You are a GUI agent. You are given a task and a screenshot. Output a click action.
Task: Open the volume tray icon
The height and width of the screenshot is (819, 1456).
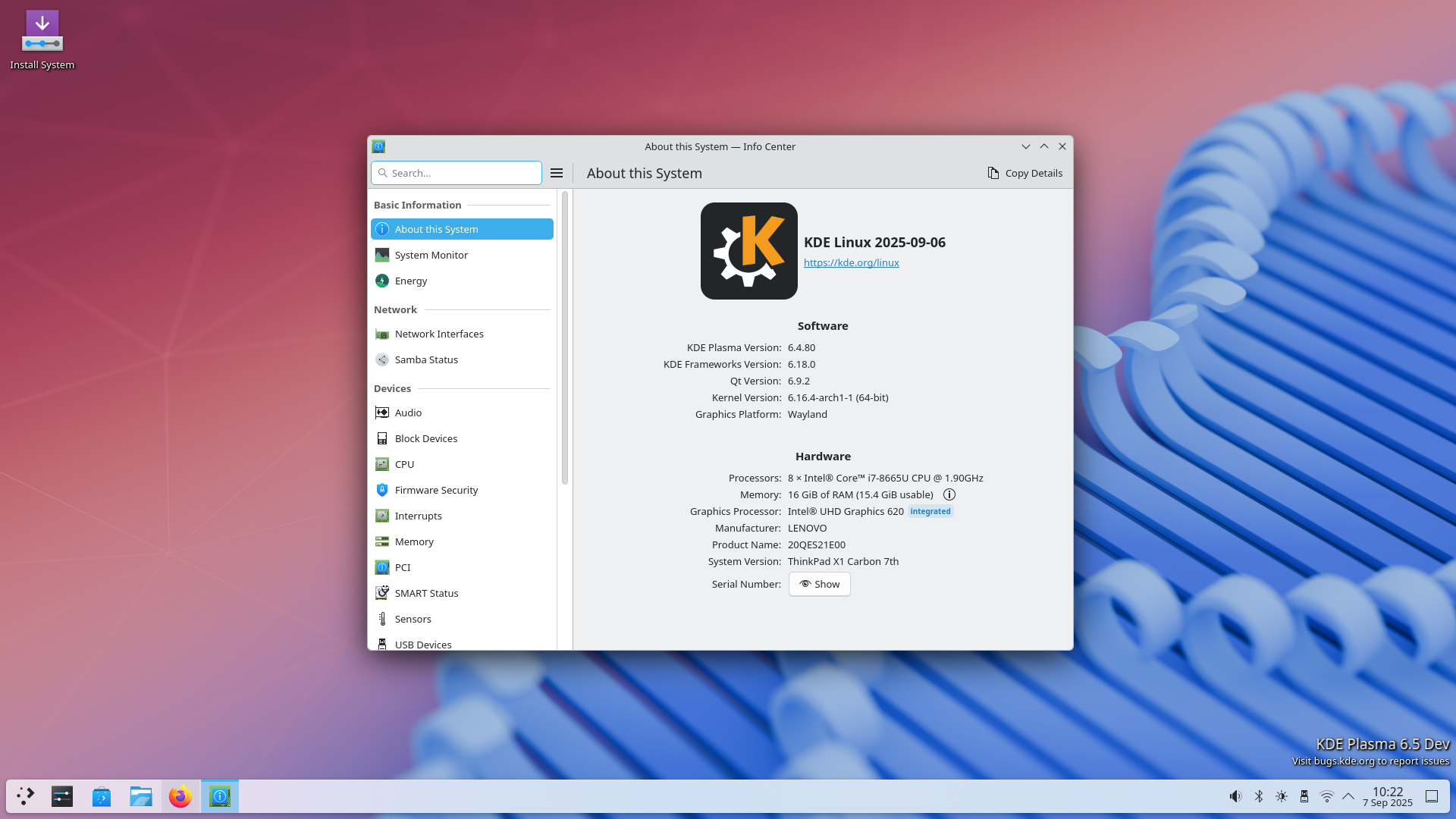(1235, 796)
